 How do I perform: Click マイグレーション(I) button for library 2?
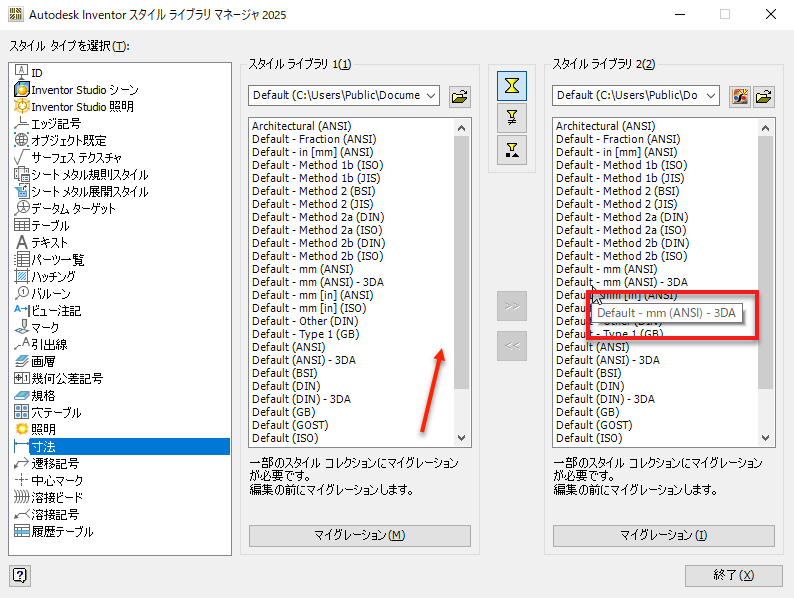tap(663, 535)
